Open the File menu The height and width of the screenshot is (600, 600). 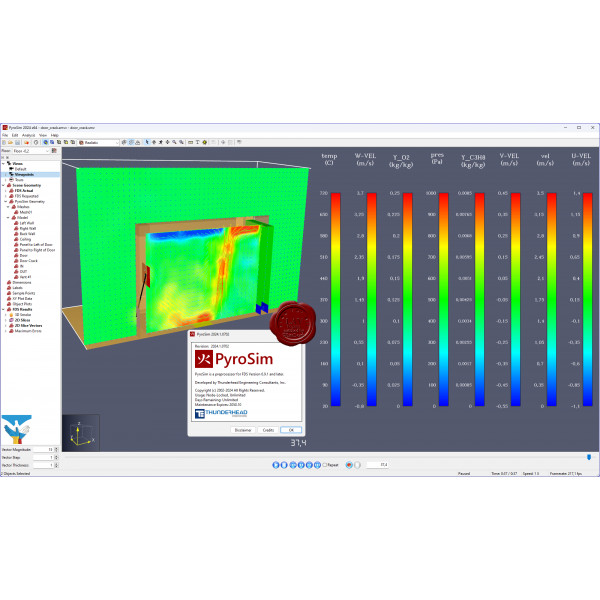[x=5, y=135]
